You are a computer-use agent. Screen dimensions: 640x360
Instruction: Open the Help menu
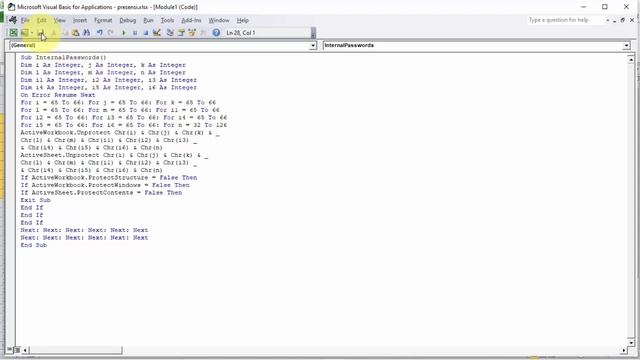pos(242,20)
